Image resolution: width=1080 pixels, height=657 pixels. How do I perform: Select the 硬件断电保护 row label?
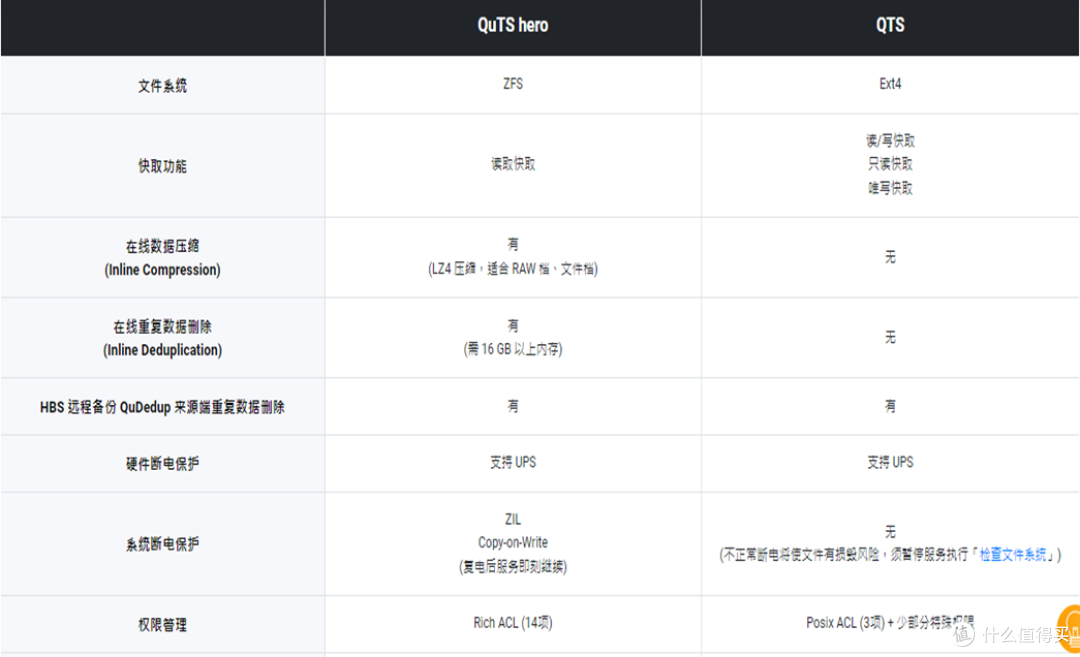(163, 463)
